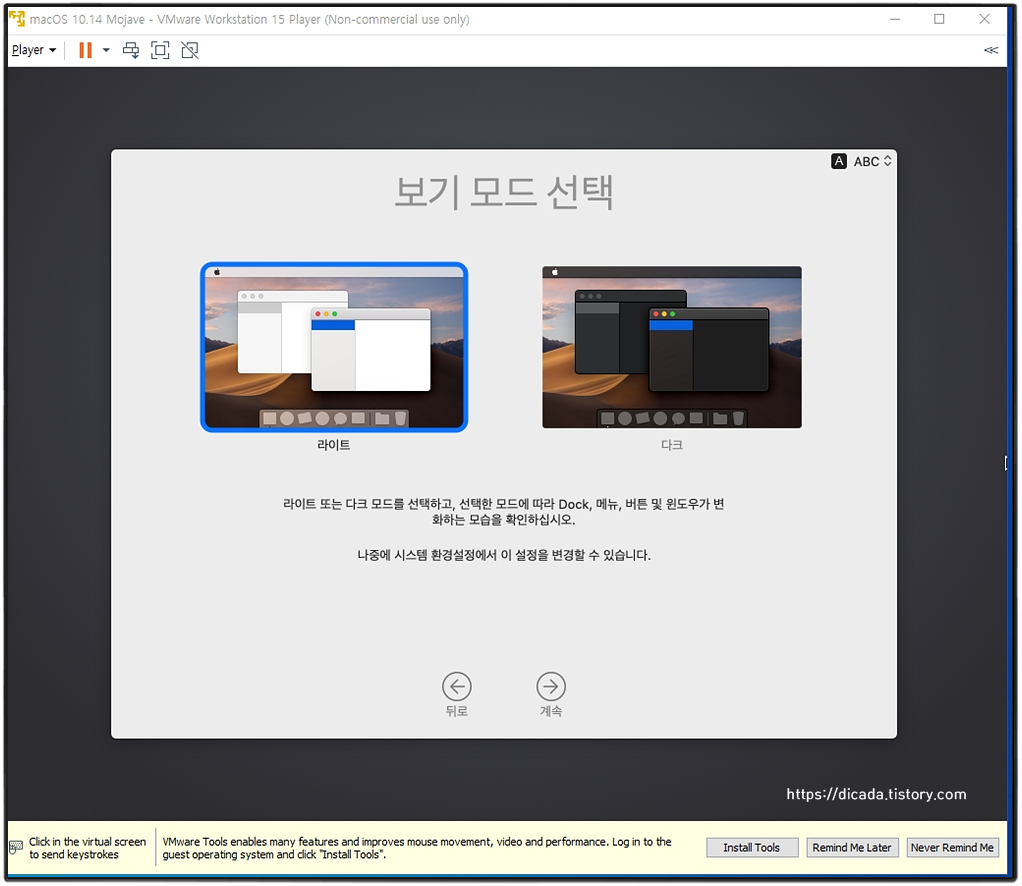The height and width of the screenshot is (886, 1022).
Task: Click the 다크 label text
Action: 672,445
